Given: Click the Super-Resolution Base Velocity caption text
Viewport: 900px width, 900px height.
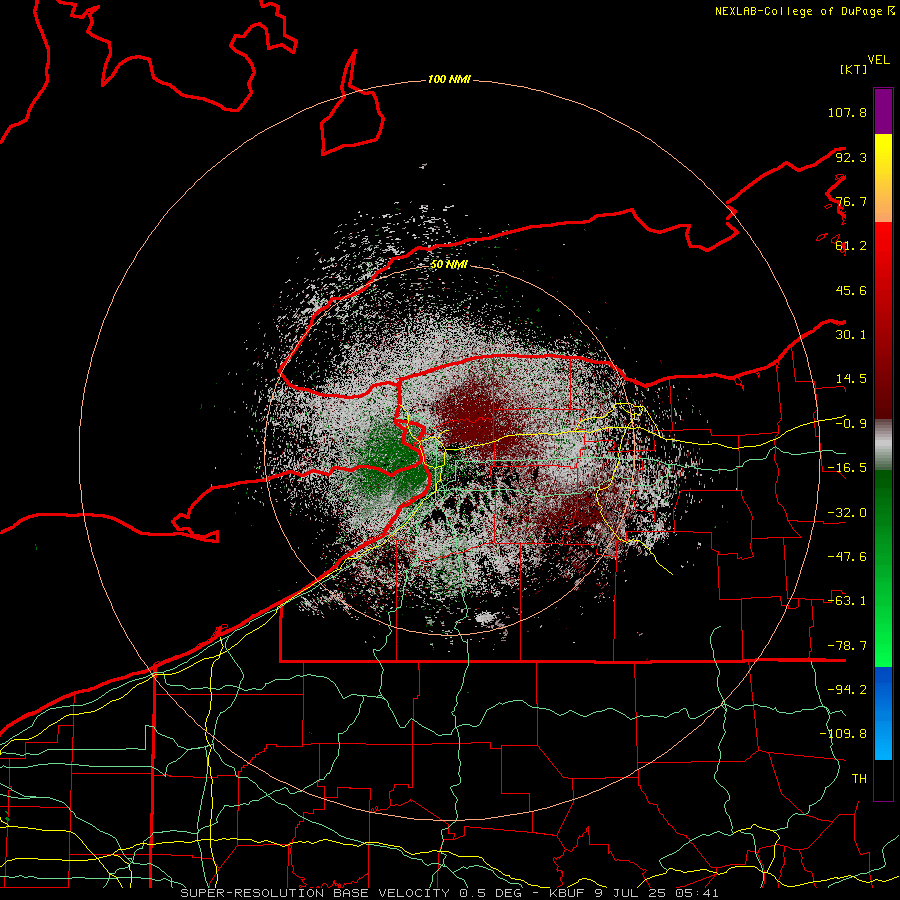Looking at the screenshot, I should pos(449,893).
